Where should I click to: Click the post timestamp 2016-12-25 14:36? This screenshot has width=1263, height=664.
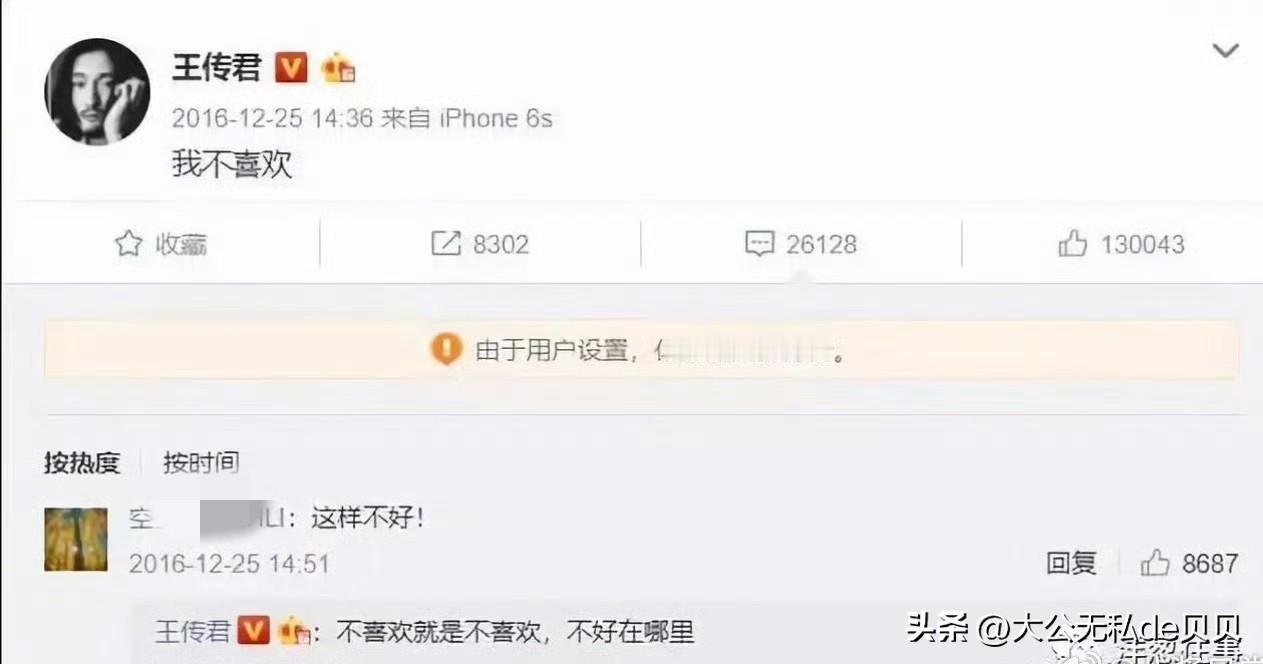(273, 118)
